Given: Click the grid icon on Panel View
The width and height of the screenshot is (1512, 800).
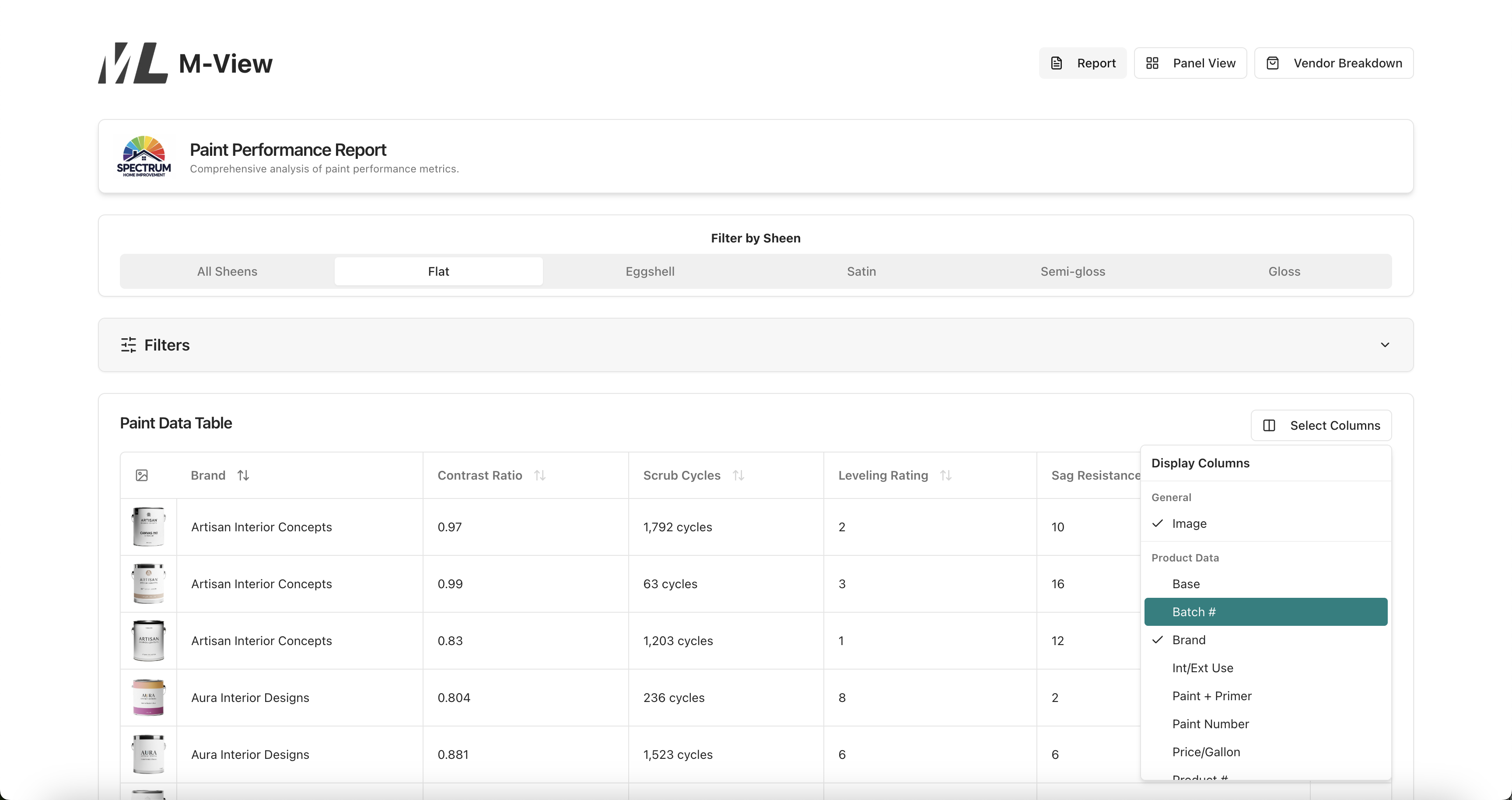Looking at the screenshot, I should (x=1152, y=63).
